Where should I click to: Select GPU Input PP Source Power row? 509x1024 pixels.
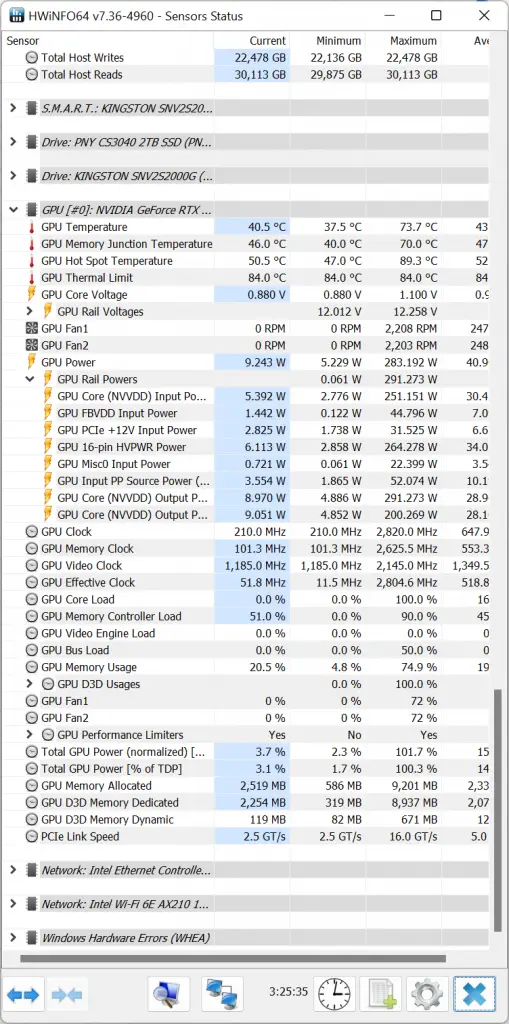245,481
